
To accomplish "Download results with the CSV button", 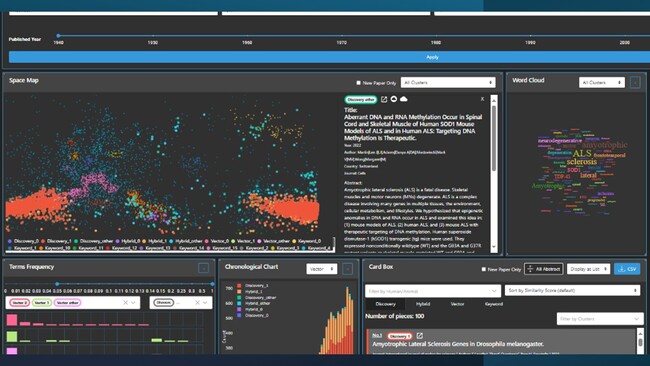I will 627,269.
